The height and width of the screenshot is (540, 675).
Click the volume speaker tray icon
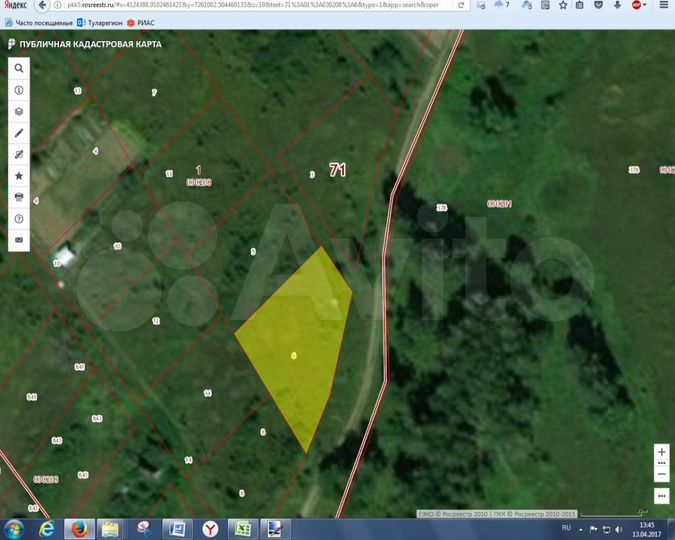click(619, 529)
